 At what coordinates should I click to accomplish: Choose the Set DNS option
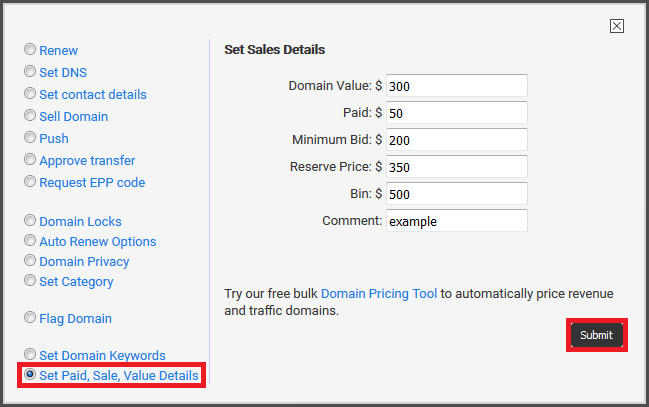coord(30,71)
